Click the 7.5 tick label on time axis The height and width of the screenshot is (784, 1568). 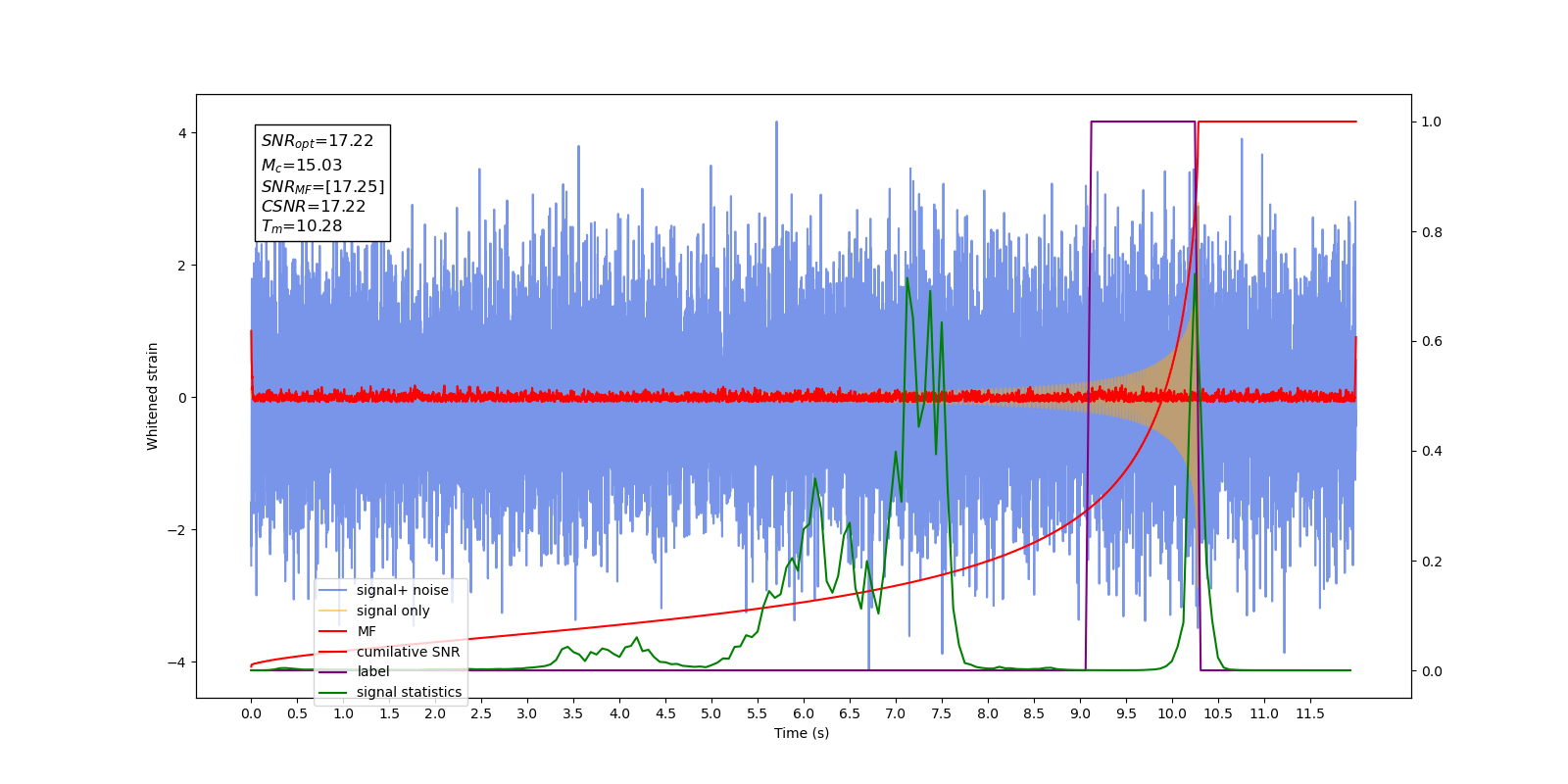pos(942,713)
